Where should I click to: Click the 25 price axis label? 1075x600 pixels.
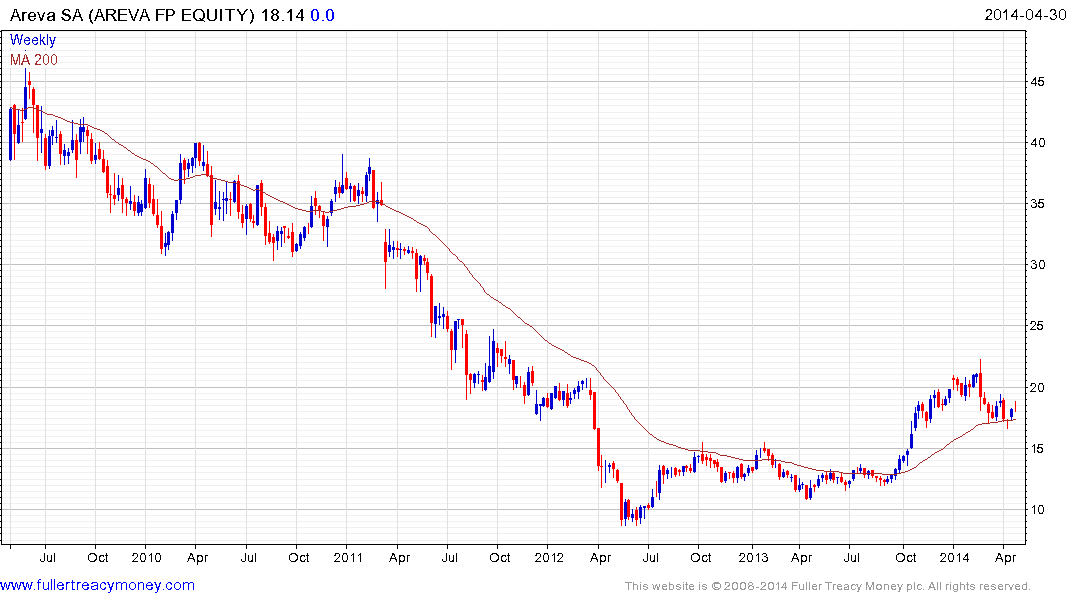point(1038,326)
